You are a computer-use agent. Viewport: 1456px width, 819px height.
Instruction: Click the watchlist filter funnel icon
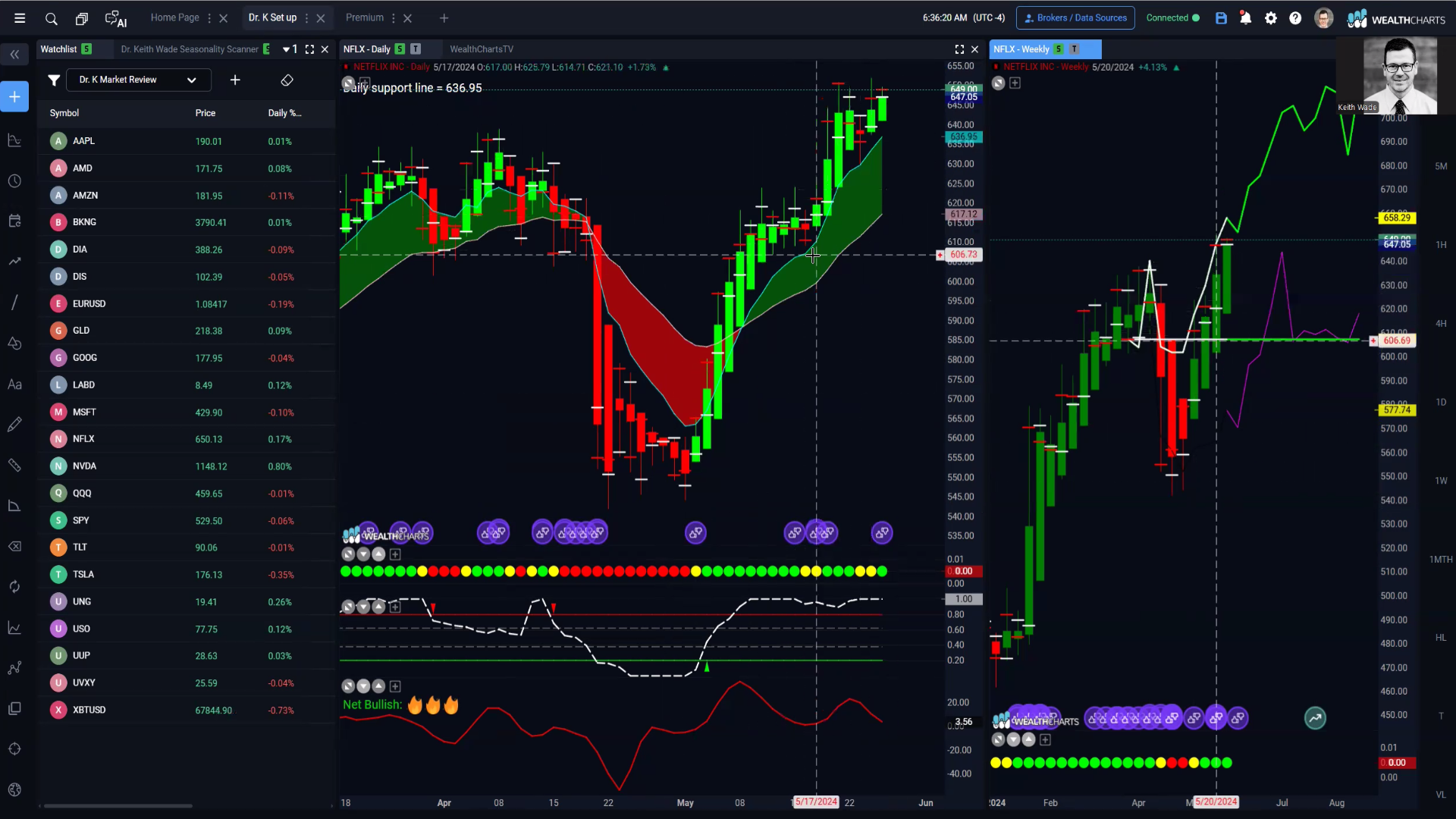[x=54, y=80]
